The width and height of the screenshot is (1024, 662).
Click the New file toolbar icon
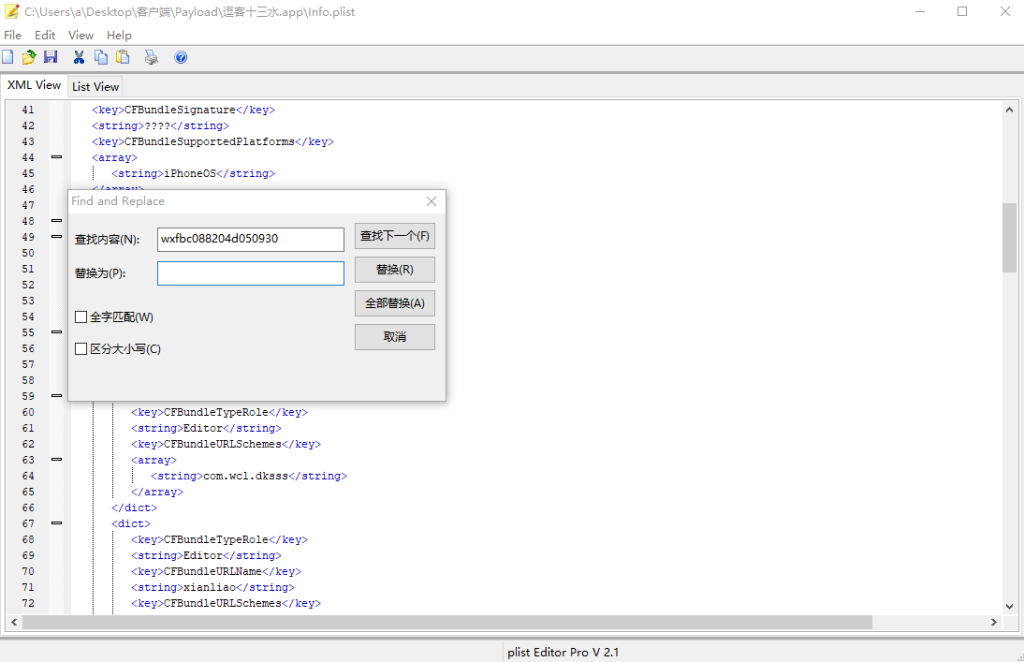point(8,57)
